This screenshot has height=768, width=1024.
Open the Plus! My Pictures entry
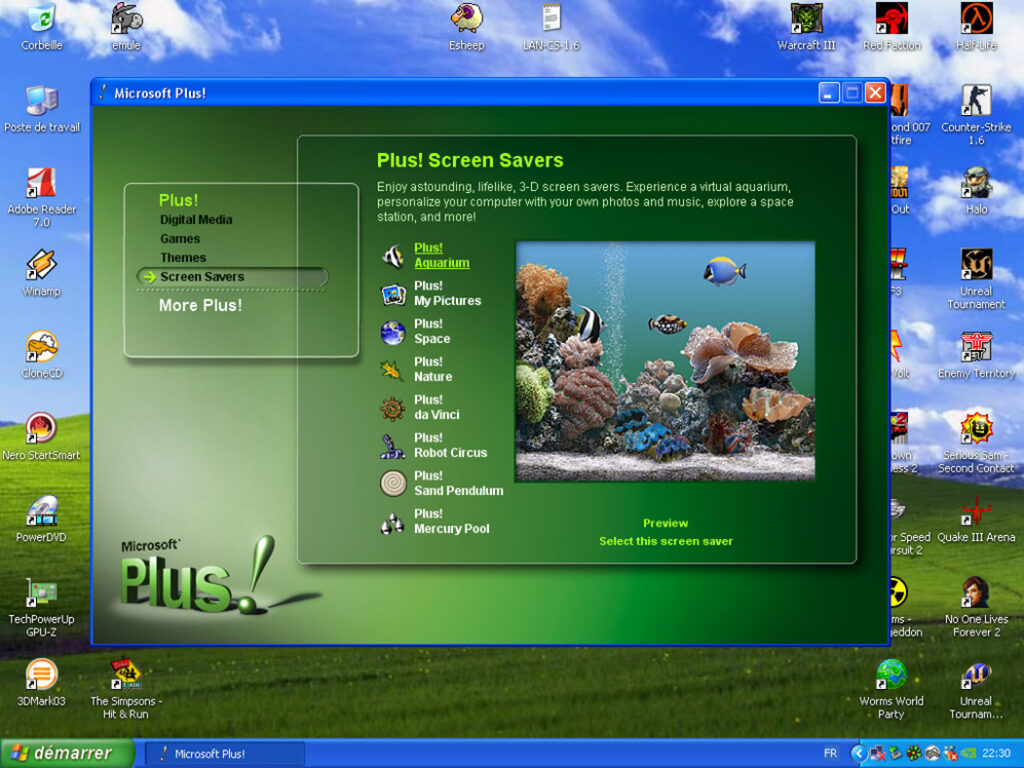click(x=447, y=293)
